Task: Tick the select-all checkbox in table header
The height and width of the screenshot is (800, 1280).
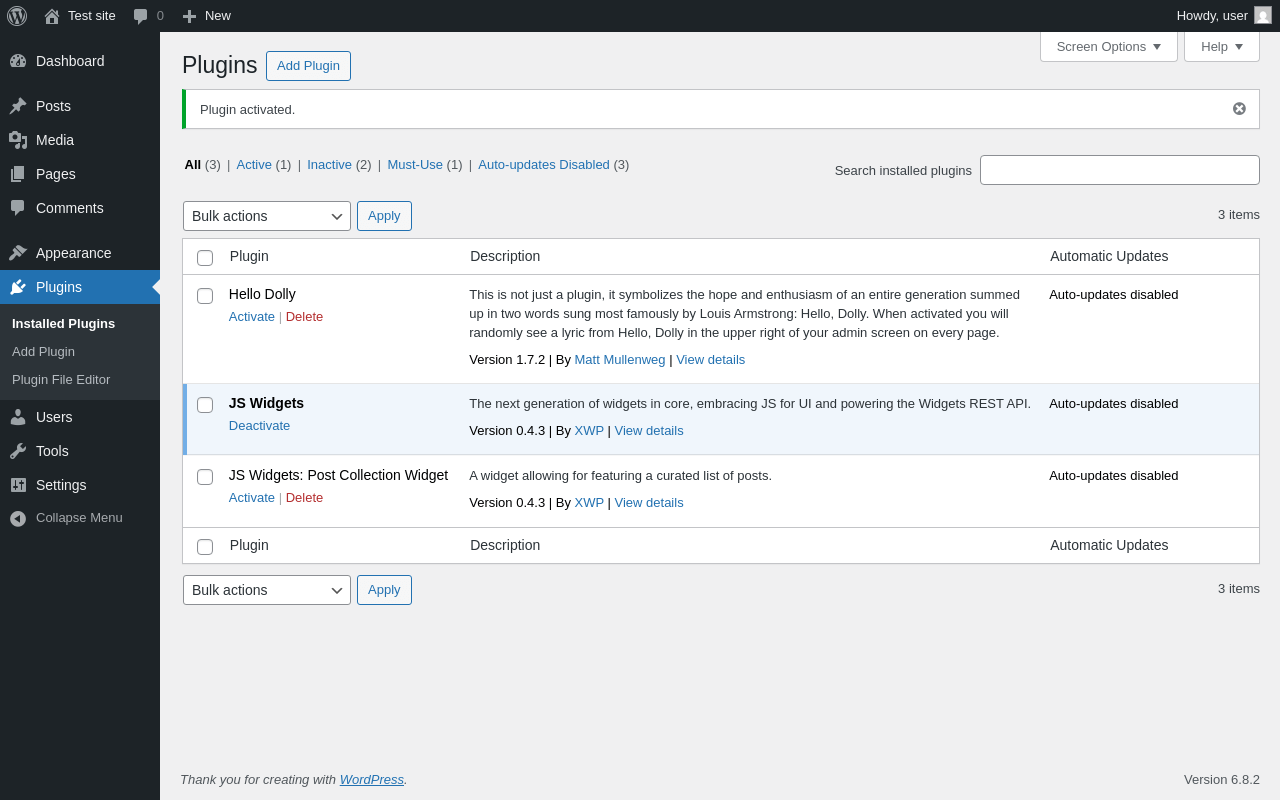Action: point(205,258)
